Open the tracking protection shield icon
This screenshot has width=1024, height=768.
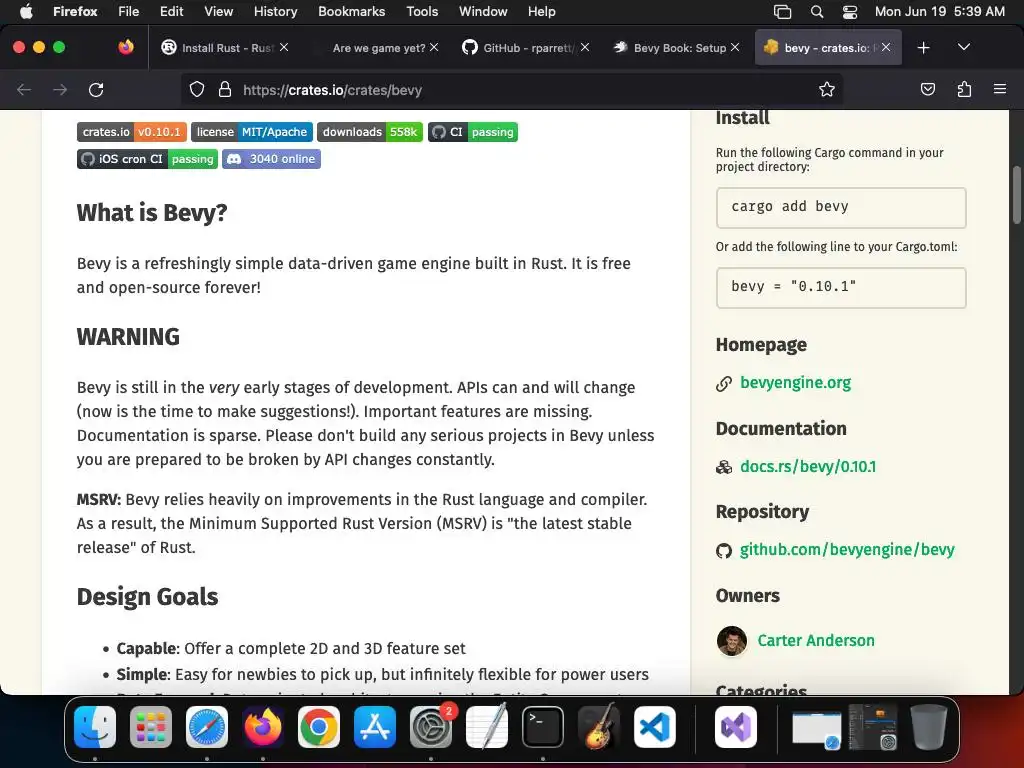click(x=197, y=89)
